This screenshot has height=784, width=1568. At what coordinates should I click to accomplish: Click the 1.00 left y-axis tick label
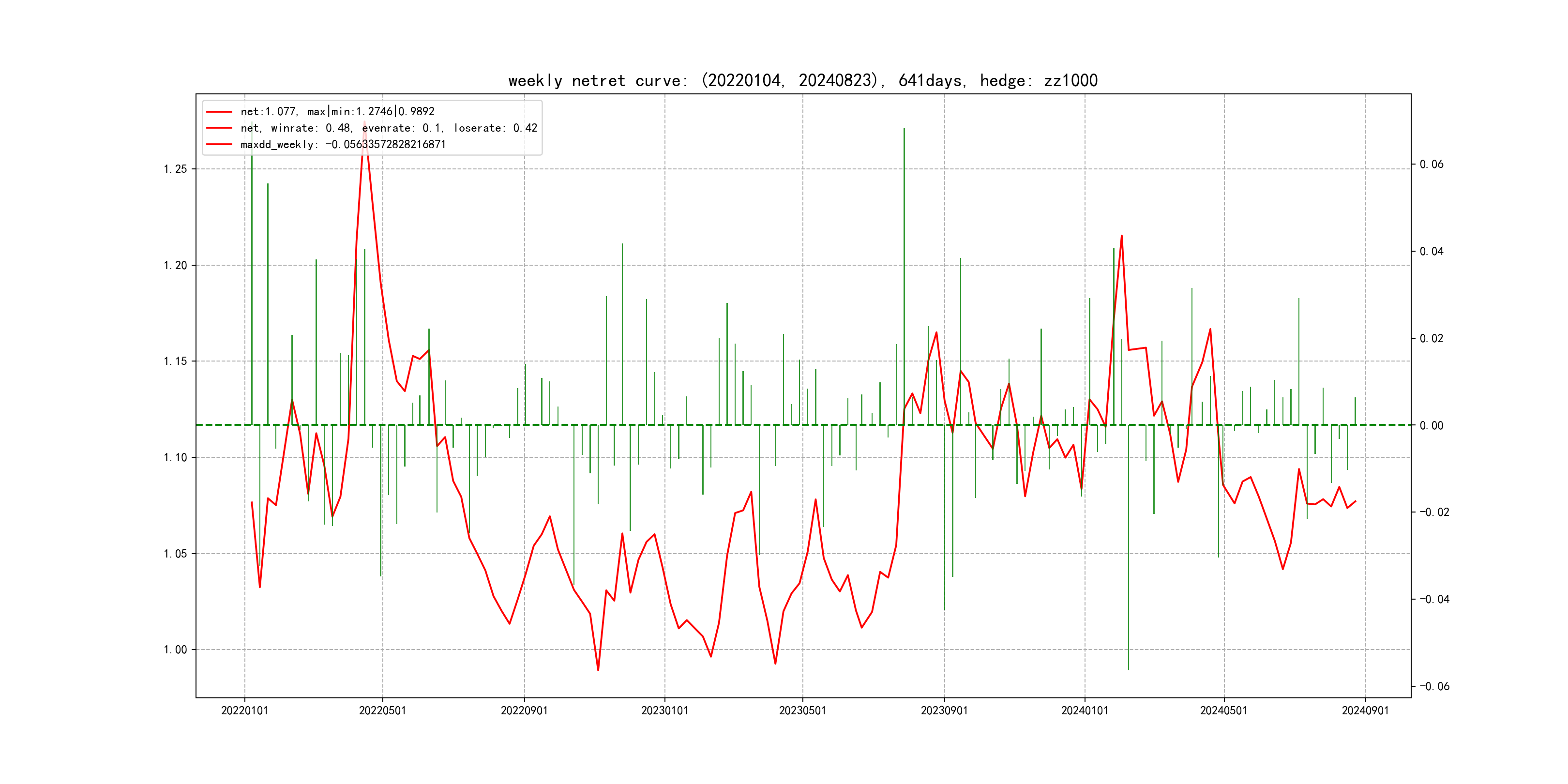175,650
